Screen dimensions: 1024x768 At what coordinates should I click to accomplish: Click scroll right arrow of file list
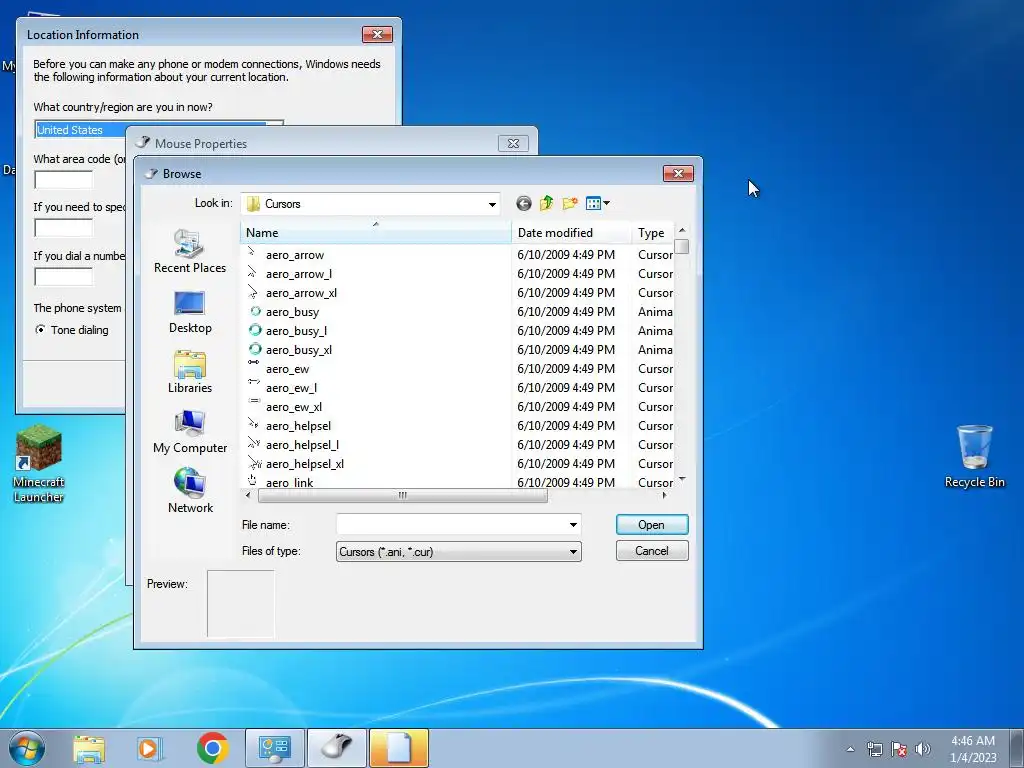pyautogui.click(x=664, y=496)
